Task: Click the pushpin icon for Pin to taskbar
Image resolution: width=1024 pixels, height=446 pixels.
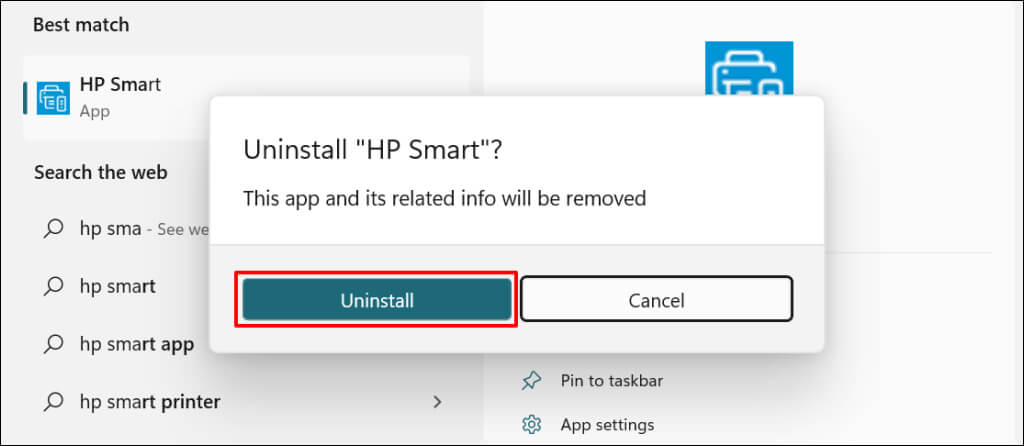Action: (x=532, y=380)
